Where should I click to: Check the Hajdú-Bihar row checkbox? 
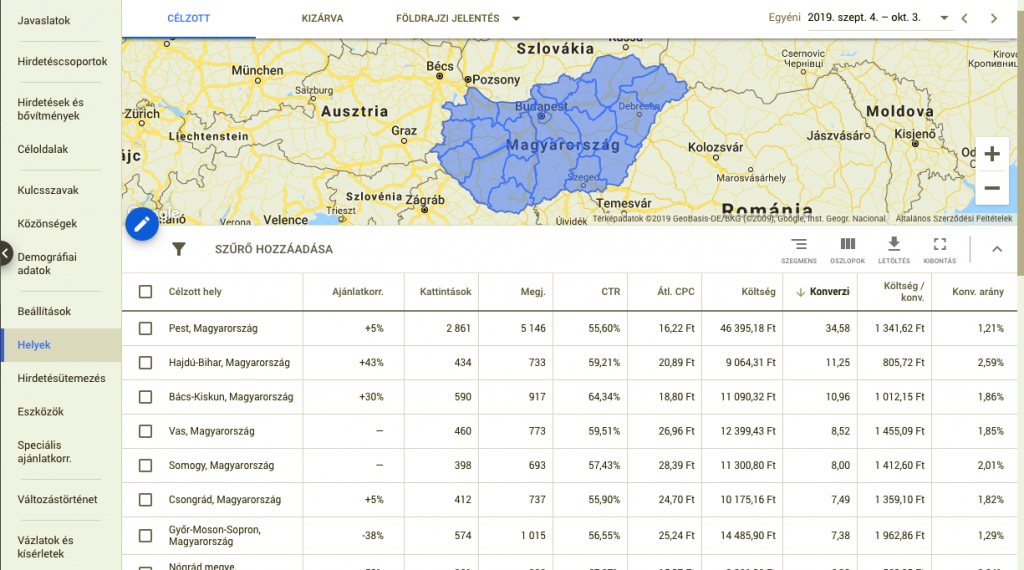click(x=145, y=362)
